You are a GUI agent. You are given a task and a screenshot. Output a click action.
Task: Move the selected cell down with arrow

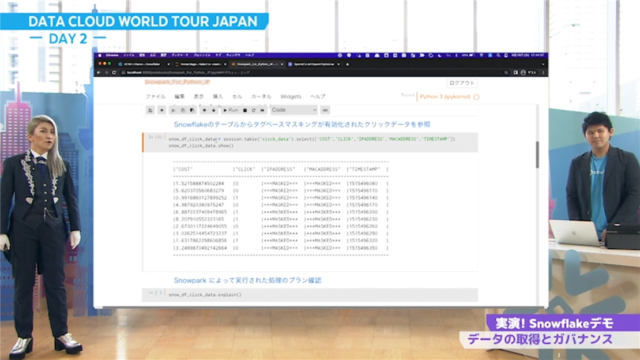point(213,110)
